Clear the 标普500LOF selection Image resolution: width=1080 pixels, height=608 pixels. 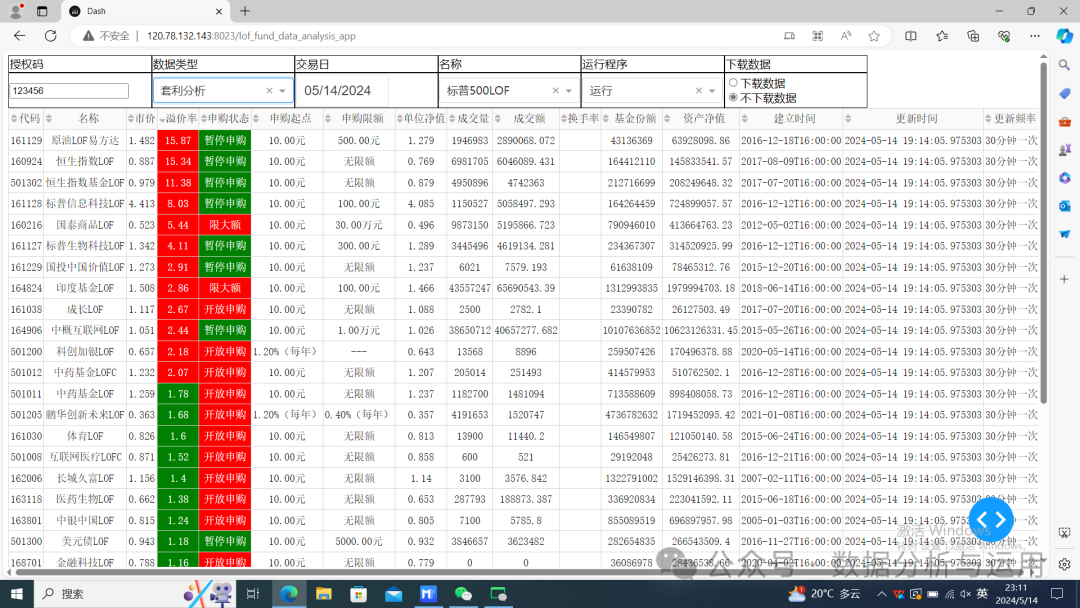coord(556,91)
